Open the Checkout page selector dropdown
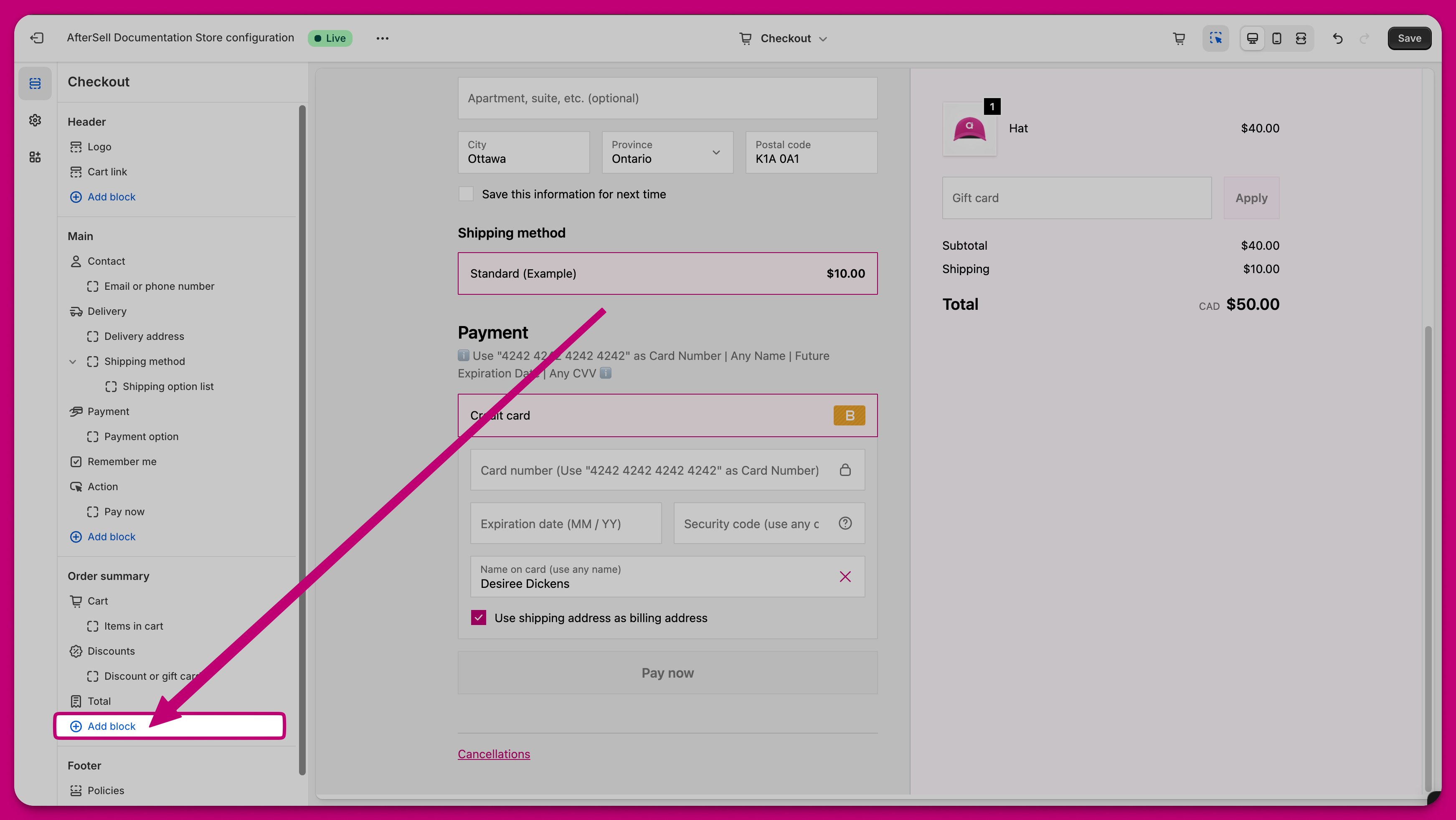Viewport: 1456px width, 820px height. pyautogui.click(x=784, y=38)
